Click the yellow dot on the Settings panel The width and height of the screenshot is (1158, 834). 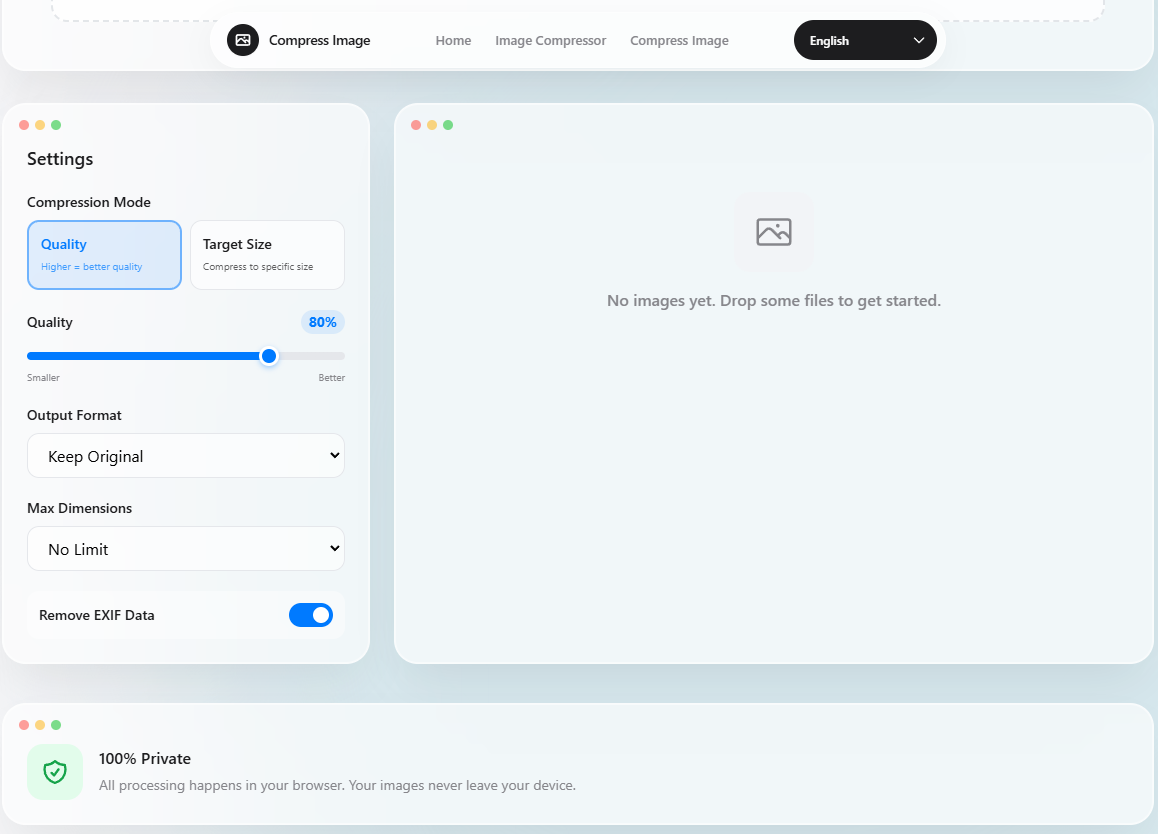(39, 124)
